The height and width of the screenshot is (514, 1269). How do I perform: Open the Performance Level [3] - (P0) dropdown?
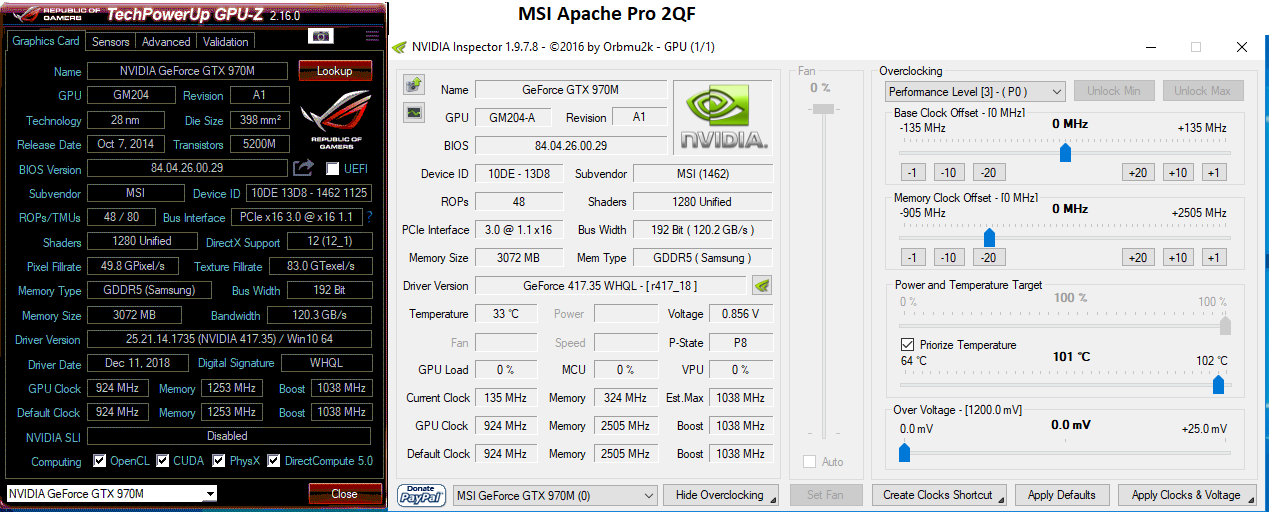[x=976, y=91]
